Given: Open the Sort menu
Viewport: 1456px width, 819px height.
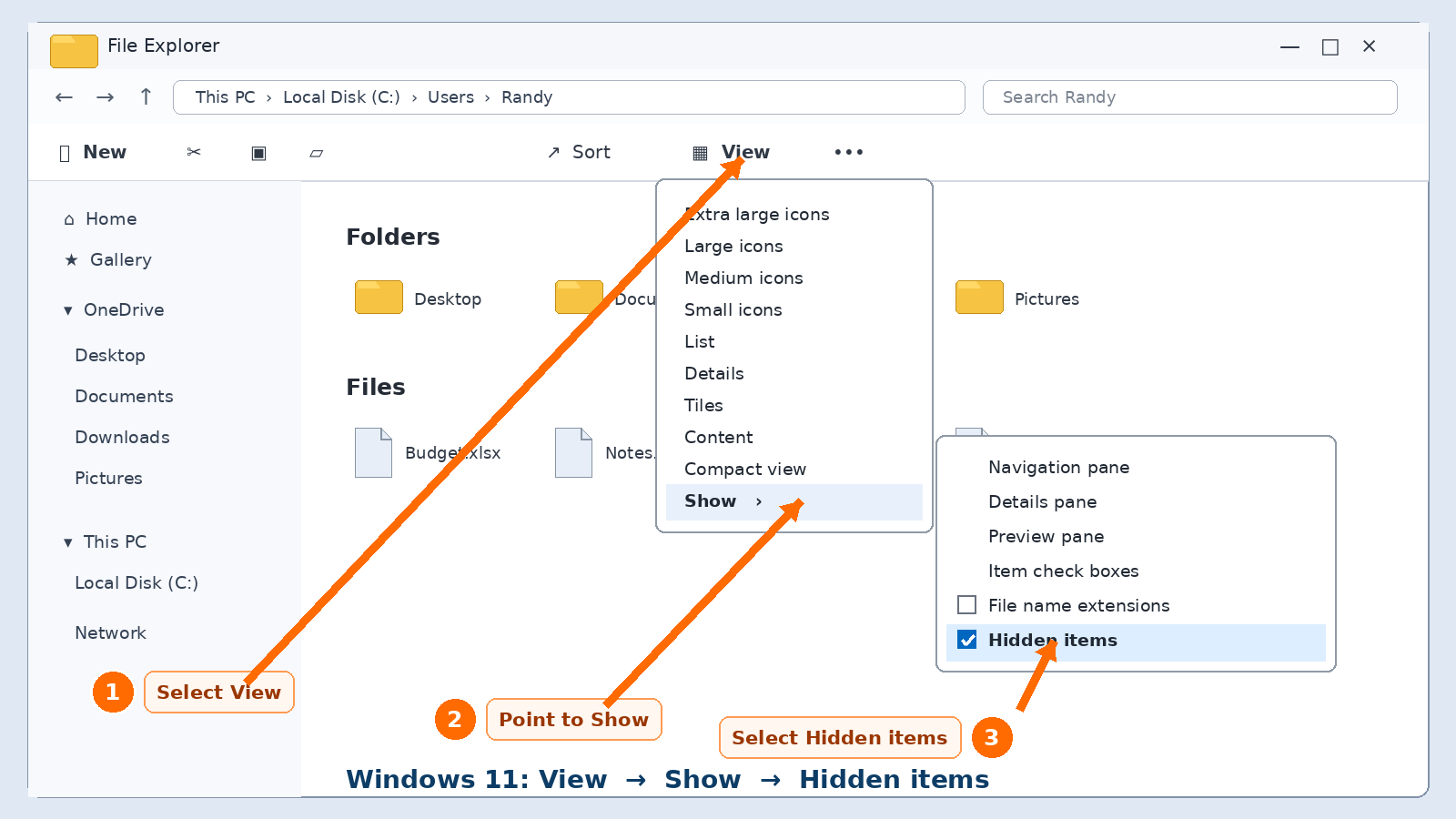Looking at the screenshot, I should [579, 152].
